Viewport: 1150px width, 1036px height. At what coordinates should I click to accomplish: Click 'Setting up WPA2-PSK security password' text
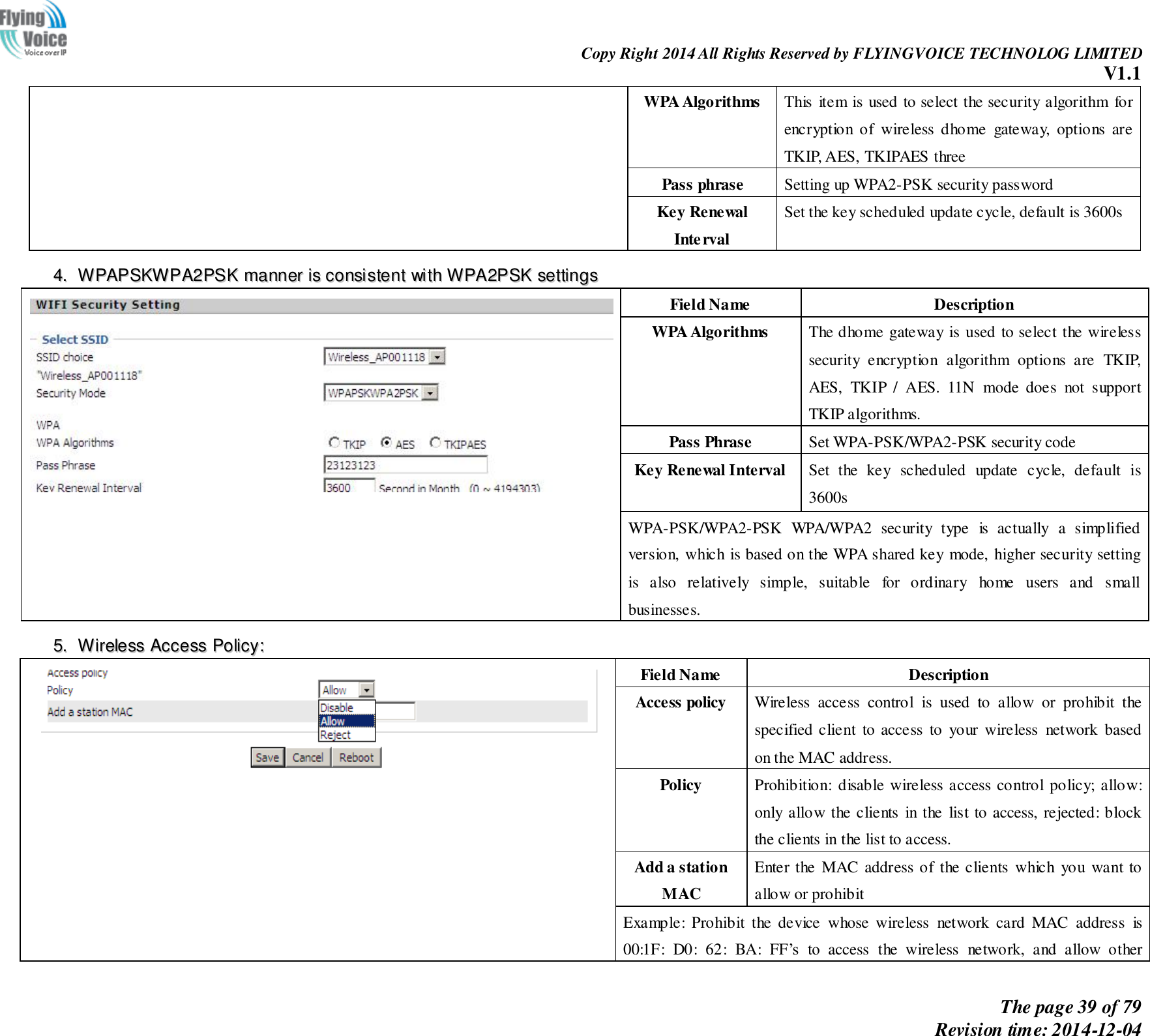[x=918, y=185]
